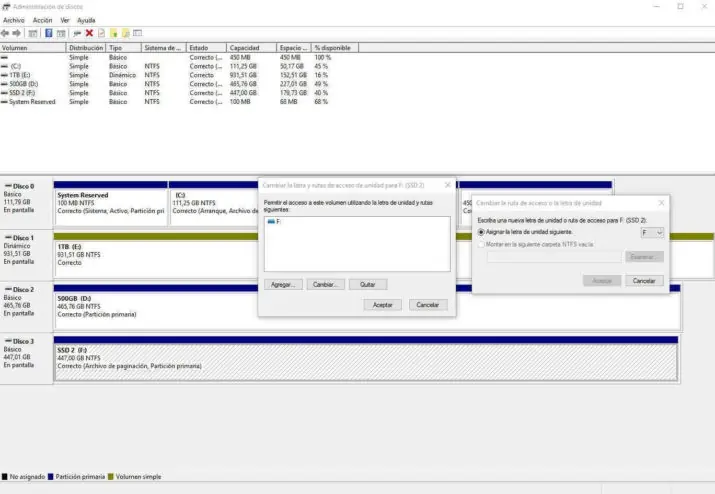This screenshot has width=715, height=494.
Task: Click the '50,17 GB' free space cell
Action: (x=292, y=66)
